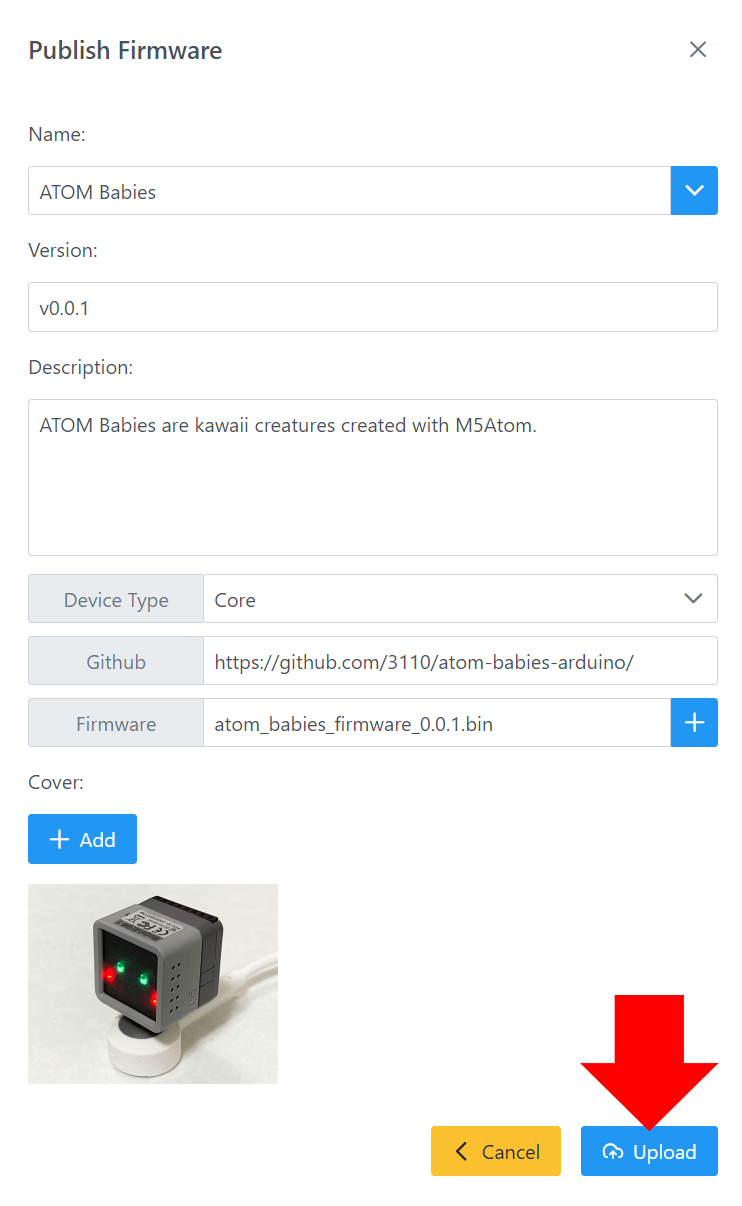Open the Name dropdown arrow

tap(694, 190)
